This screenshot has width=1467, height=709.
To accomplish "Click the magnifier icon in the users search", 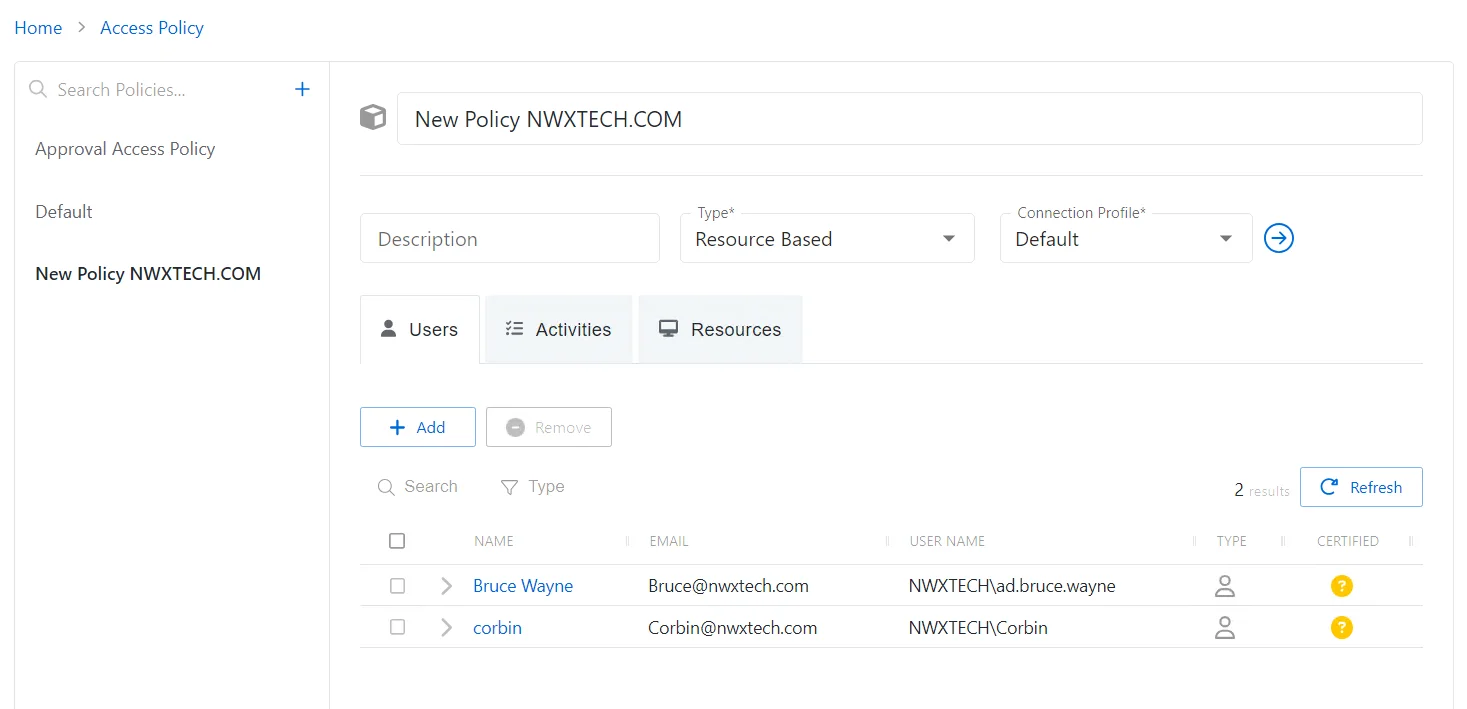I will [386, 487].
